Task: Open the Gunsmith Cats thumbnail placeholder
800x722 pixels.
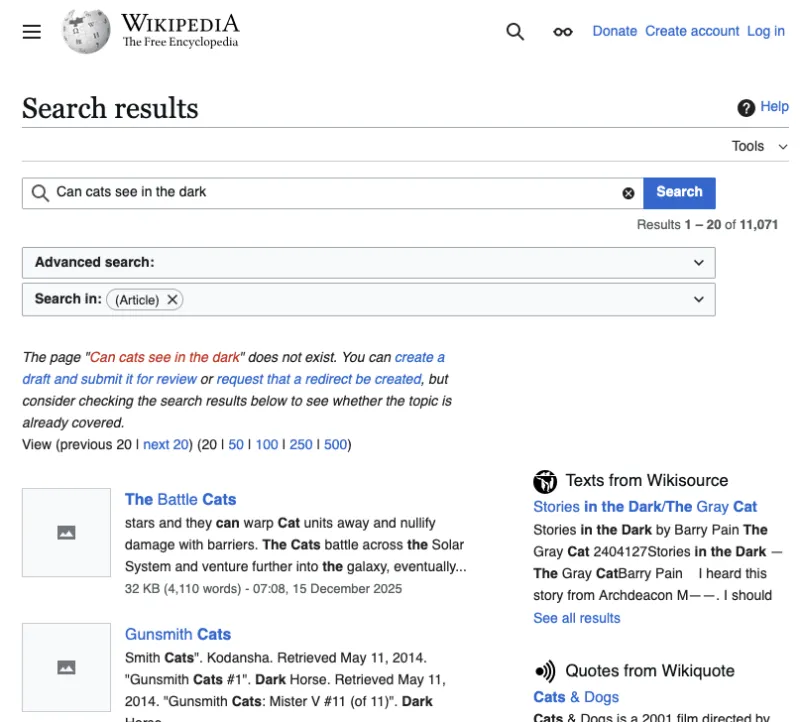Action: (66, 667)
